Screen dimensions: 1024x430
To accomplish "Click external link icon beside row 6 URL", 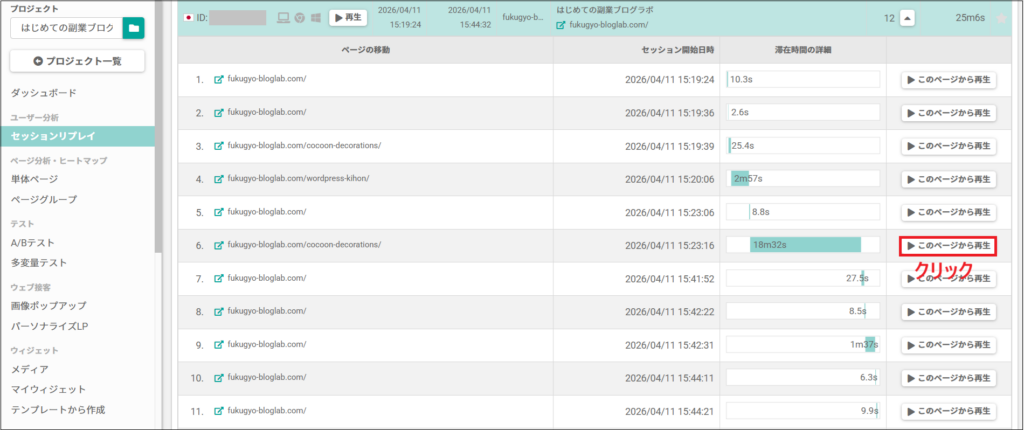I will (x=219, y=245).
